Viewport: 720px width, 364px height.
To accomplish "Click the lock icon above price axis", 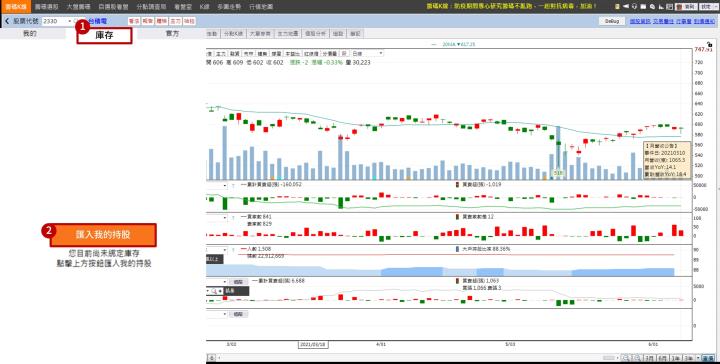I will 710,45.
